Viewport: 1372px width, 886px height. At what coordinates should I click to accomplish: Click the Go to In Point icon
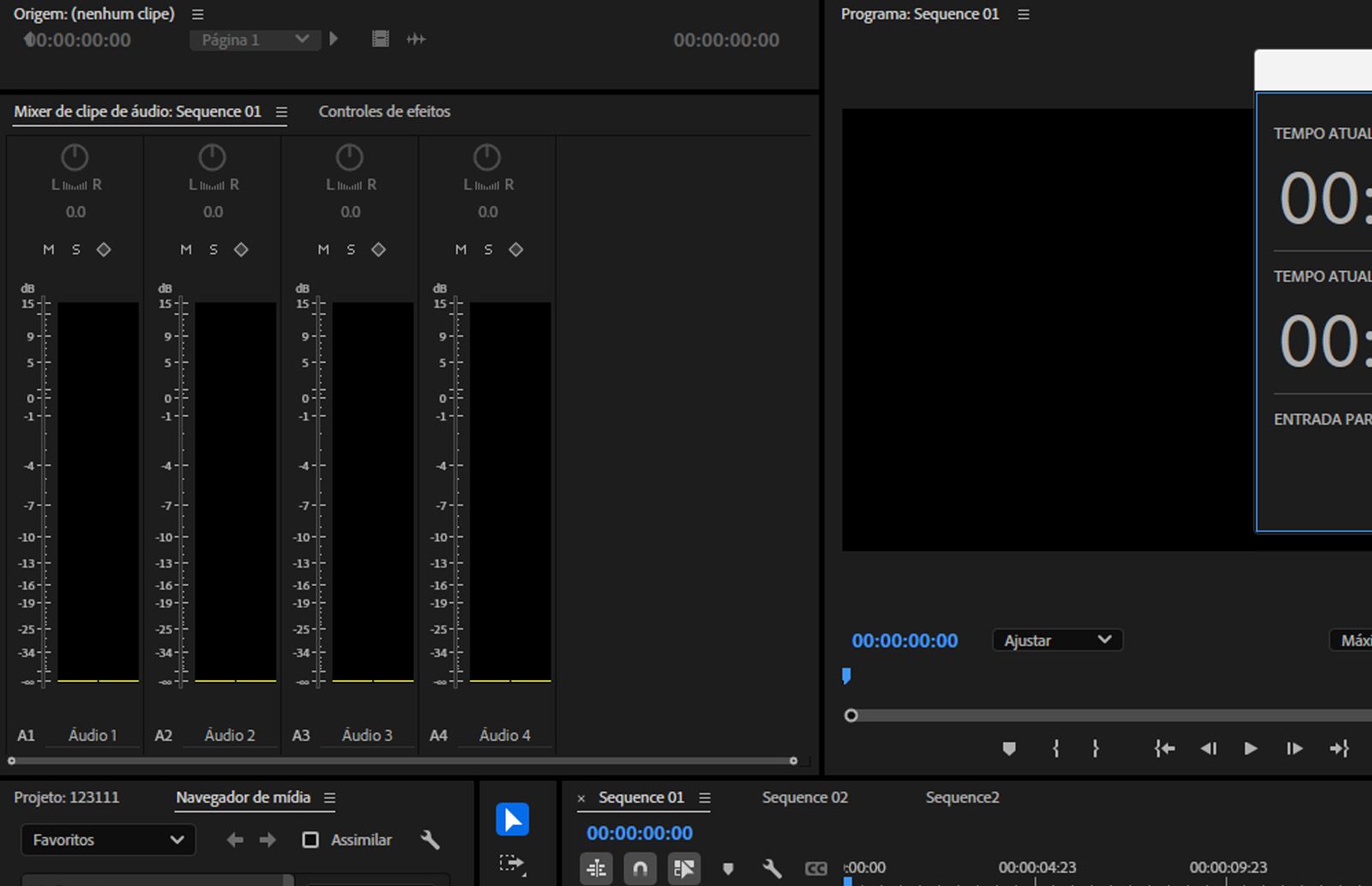[1164, 749]
